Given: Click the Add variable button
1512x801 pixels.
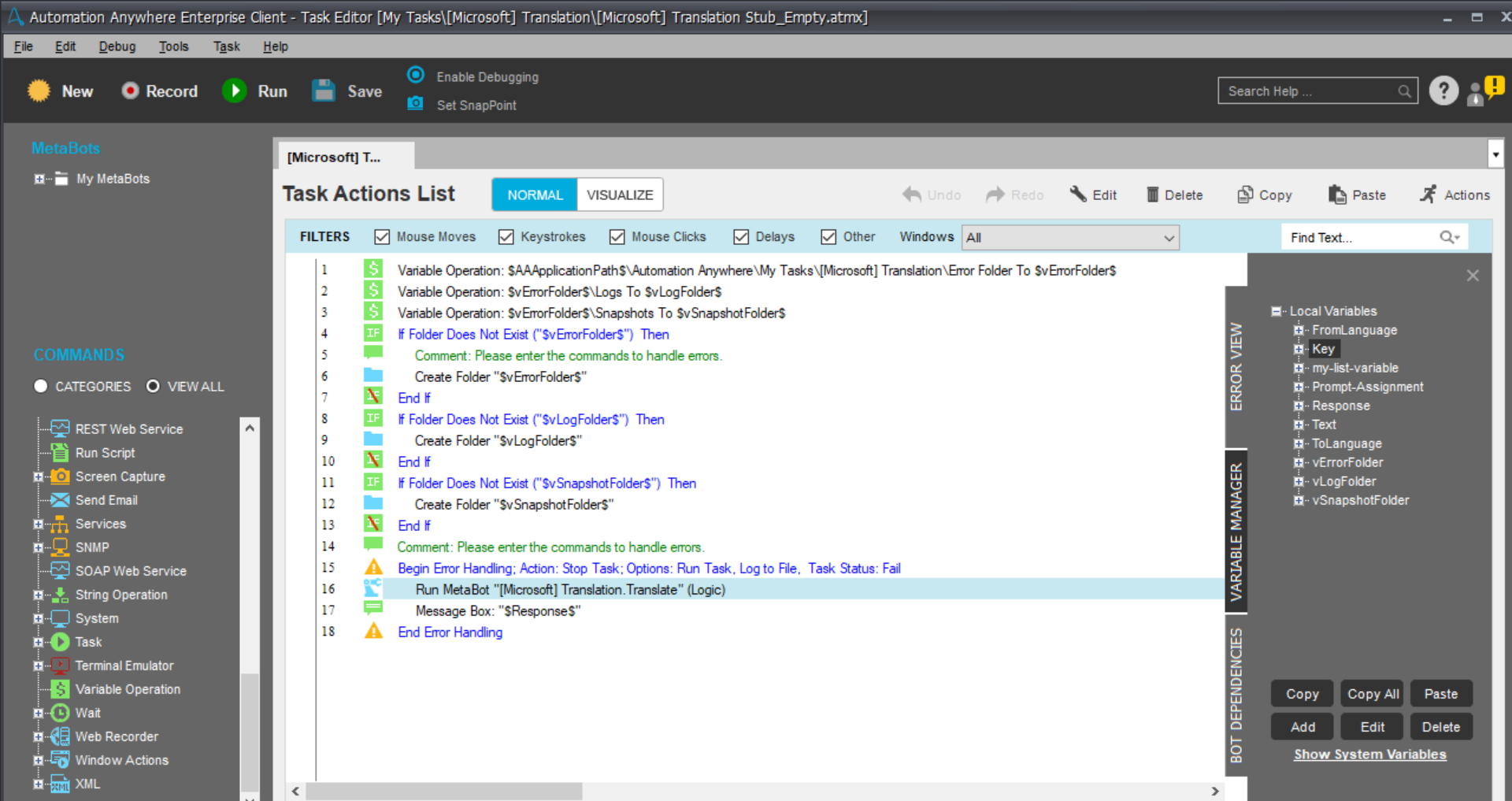Looking at the screenshot, I should point(1303,727).
